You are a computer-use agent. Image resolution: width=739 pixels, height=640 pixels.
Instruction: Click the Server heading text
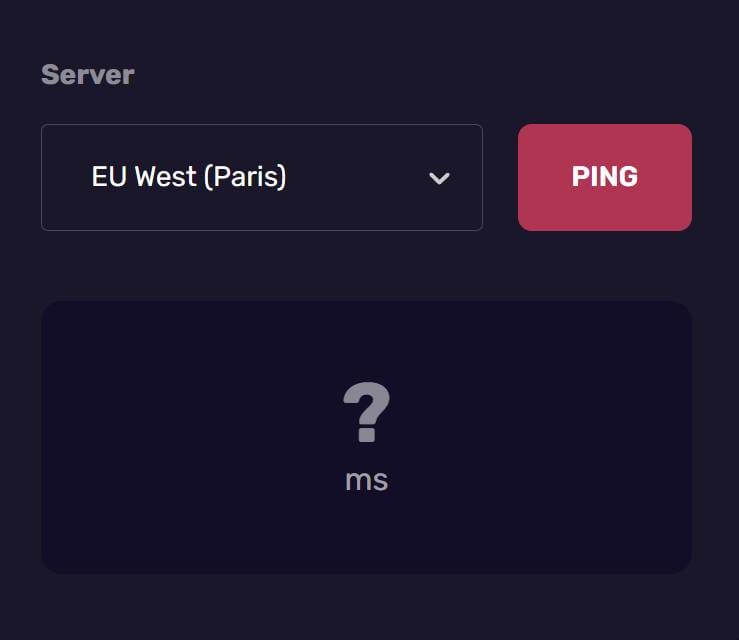(88, 75)
